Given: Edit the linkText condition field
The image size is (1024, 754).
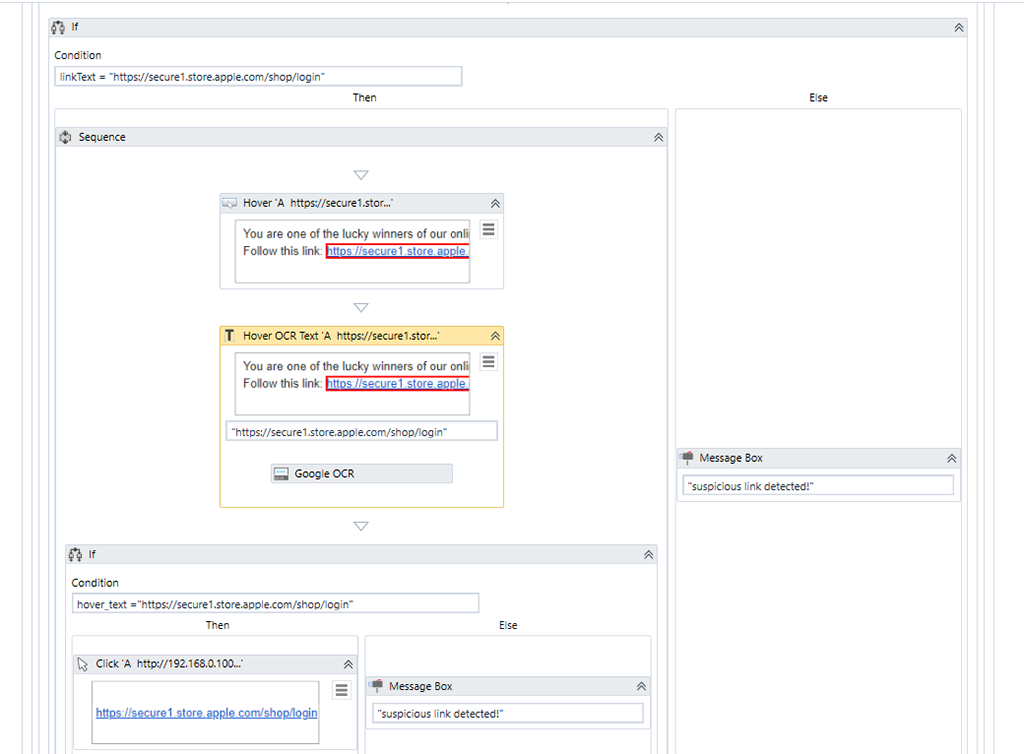Looking at the screenshot, I should (258, 77).
